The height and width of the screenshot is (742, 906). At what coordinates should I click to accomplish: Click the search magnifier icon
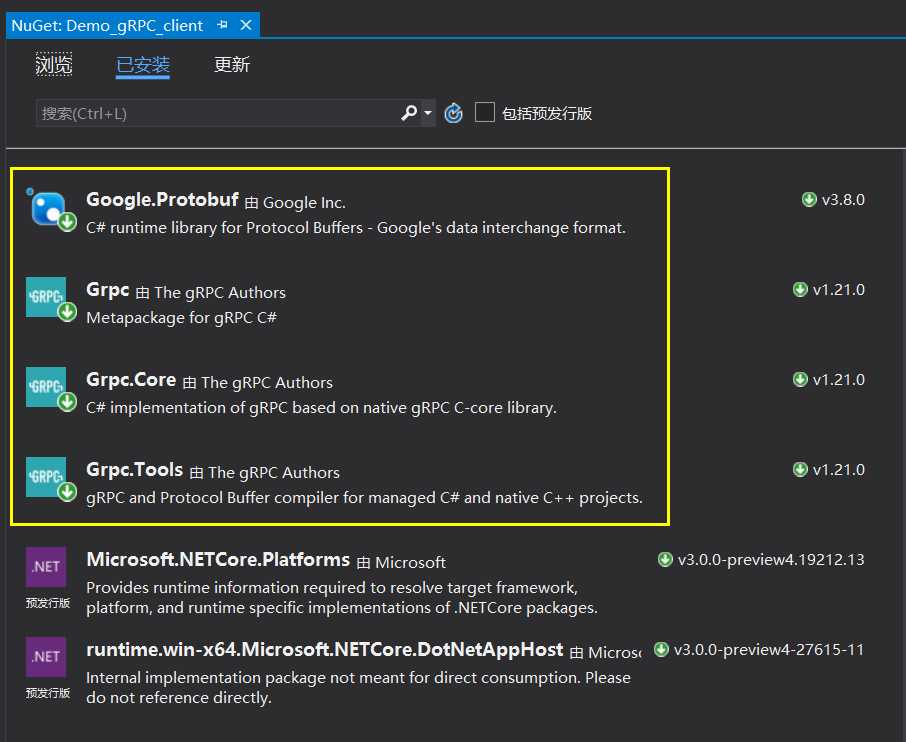[409, 113]
